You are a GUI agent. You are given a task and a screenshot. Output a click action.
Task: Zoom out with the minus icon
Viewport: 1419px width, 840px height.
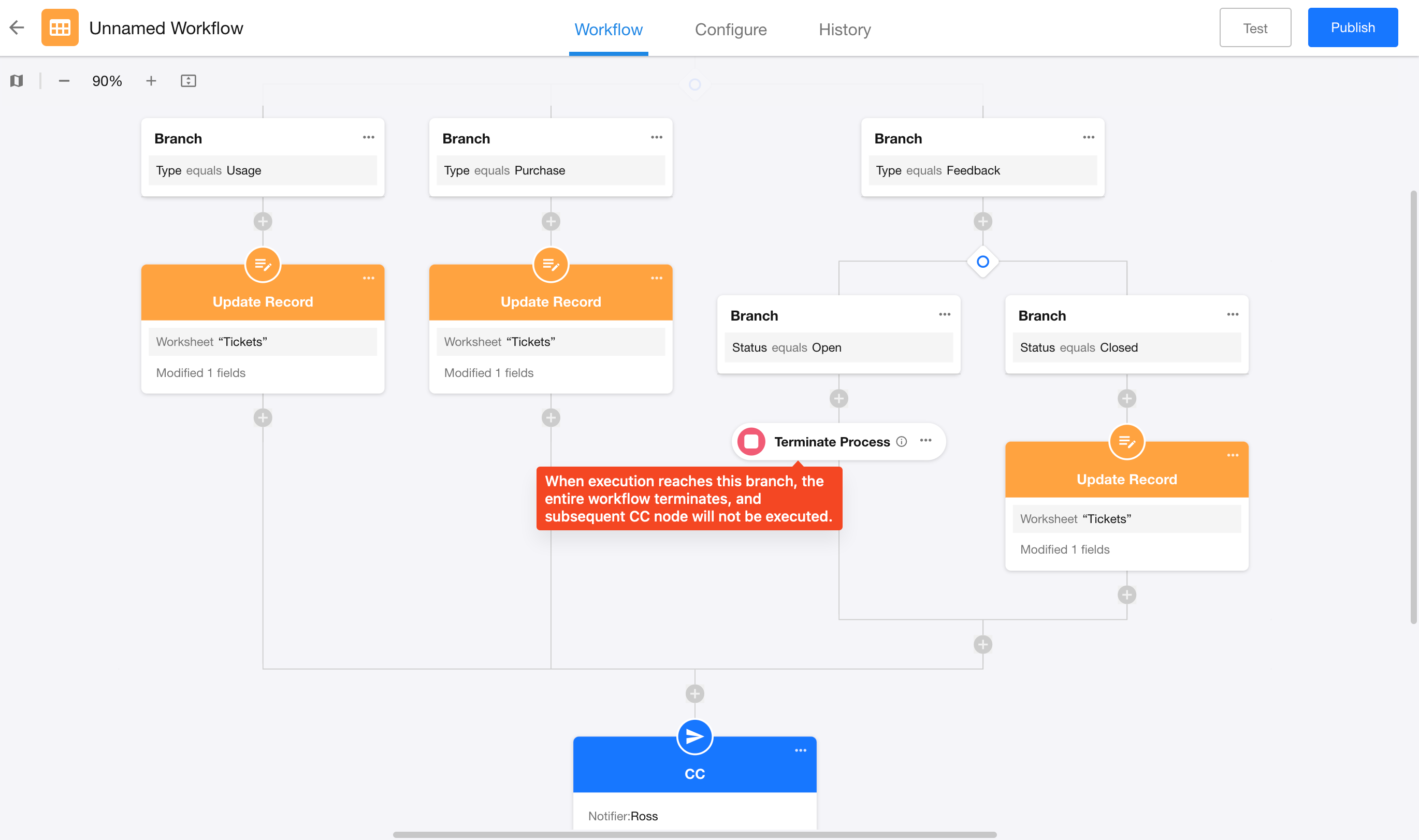(x=64, y=81)
